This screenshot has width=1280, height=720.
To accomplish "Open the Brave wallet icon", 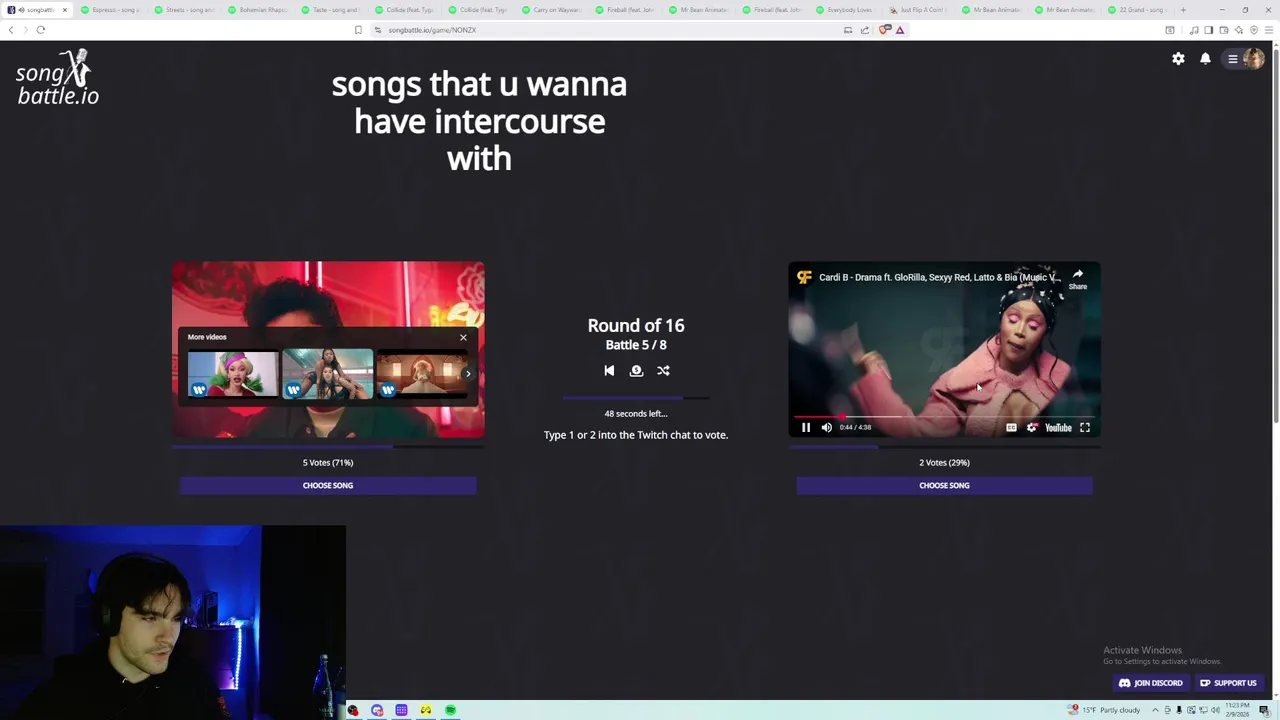I will click(x=1224, y=30).
